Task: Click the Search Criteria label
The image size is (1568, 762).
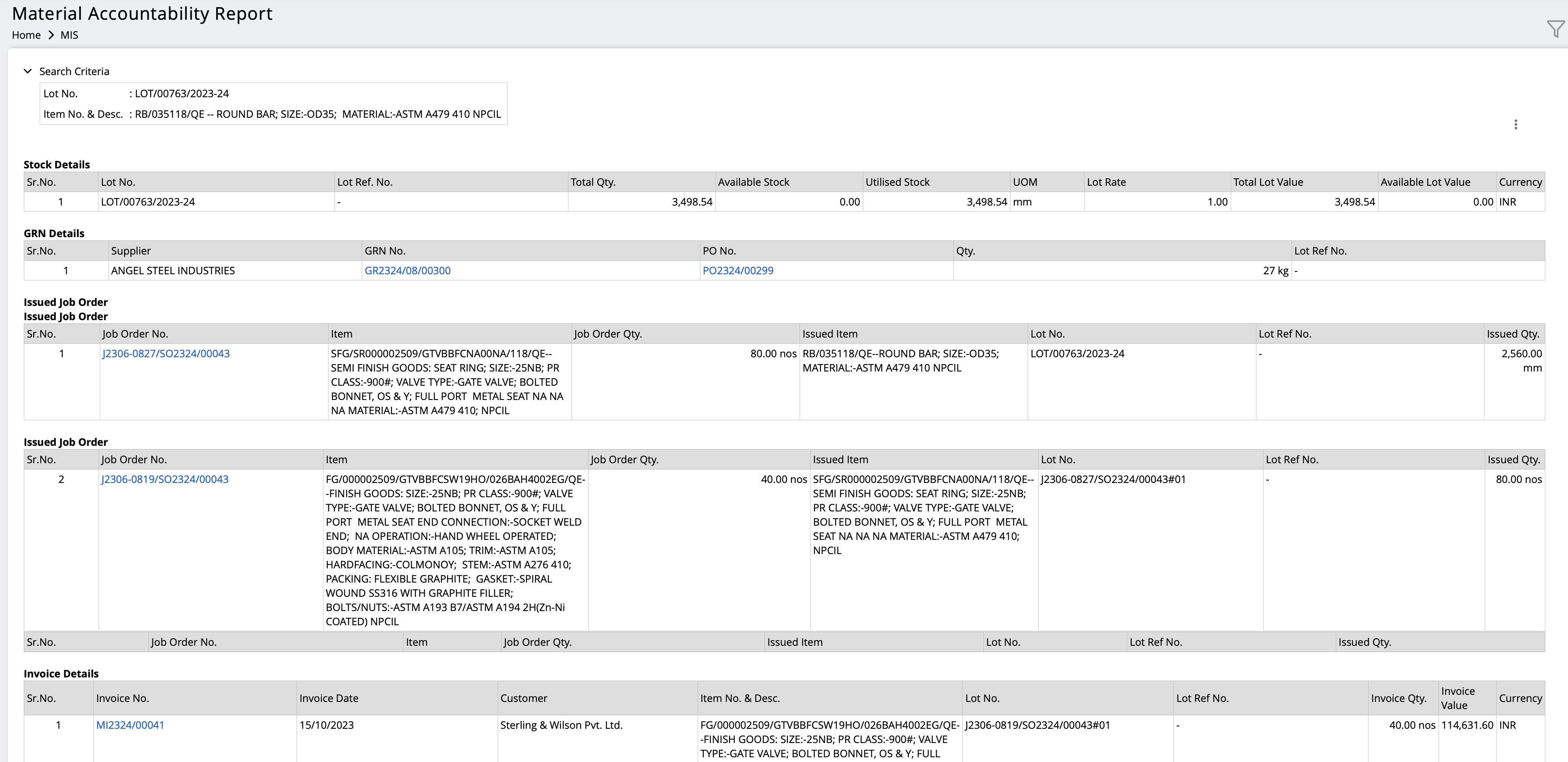Action: coord(74,71)
